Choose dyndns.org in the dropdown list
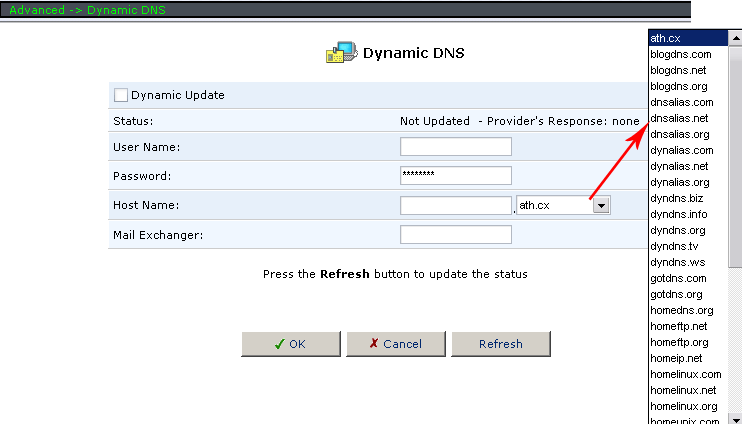742x424 pixels. point(678,230)
